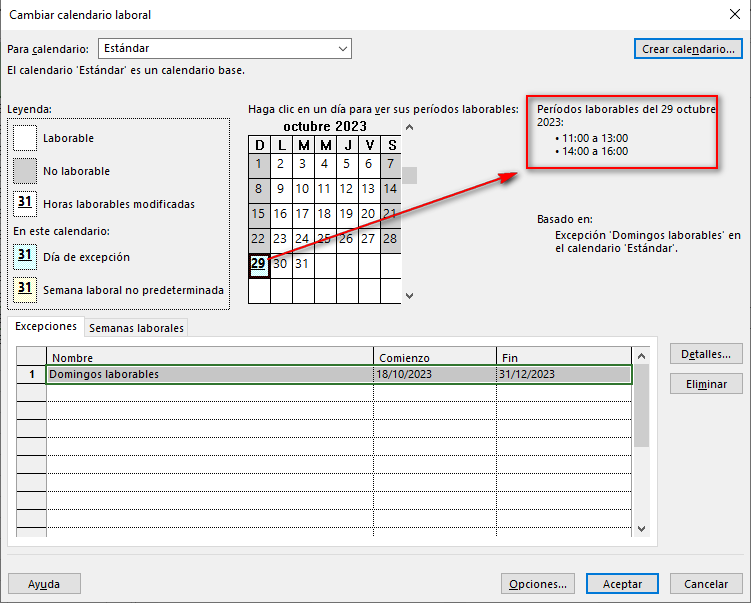Open Detalles for the selected exception
This screenshot has width=751, height=603.
(x=706, y=354)
